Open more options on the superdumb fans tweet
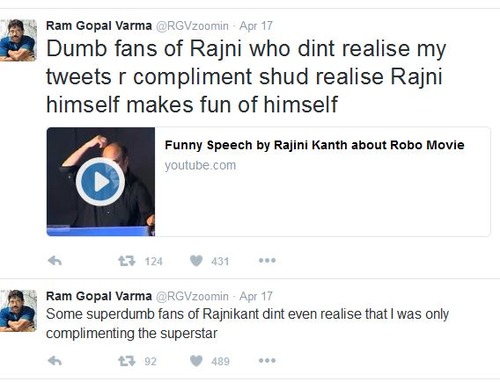The image size is (500, 382). tap(267, 360)
